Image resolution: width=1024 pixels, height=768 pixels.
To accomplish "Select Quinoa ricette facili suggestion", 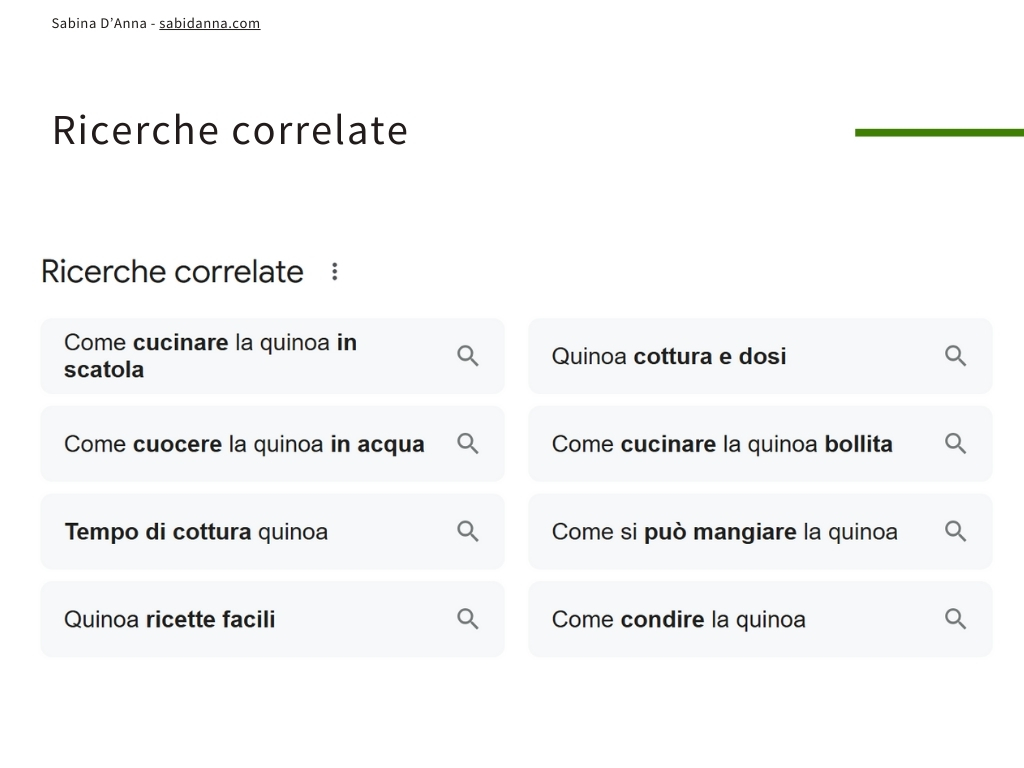I will [272, 618].
